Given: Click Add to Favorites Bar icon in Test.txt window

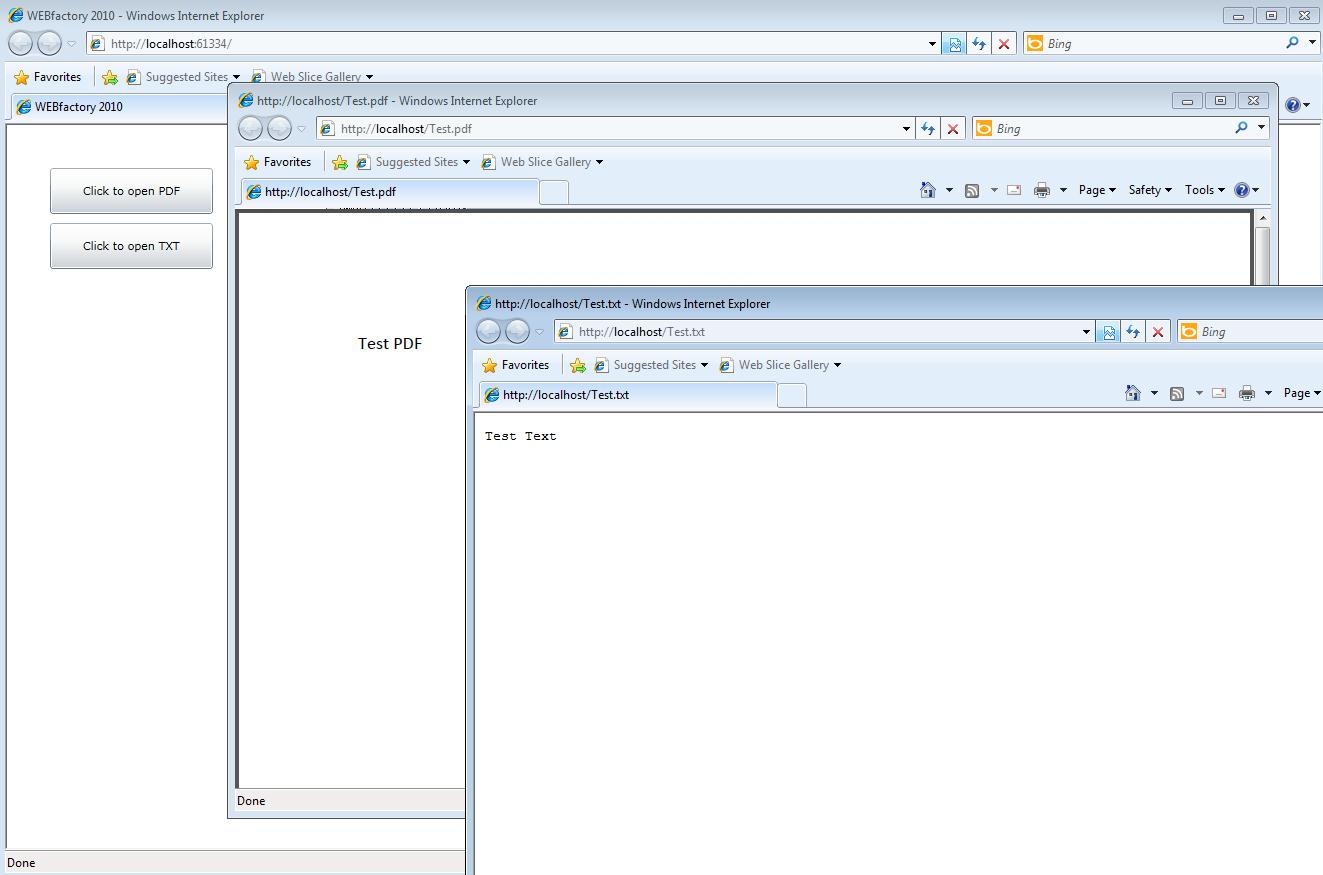Looking at the screenshot, I should tap(577, 365).
